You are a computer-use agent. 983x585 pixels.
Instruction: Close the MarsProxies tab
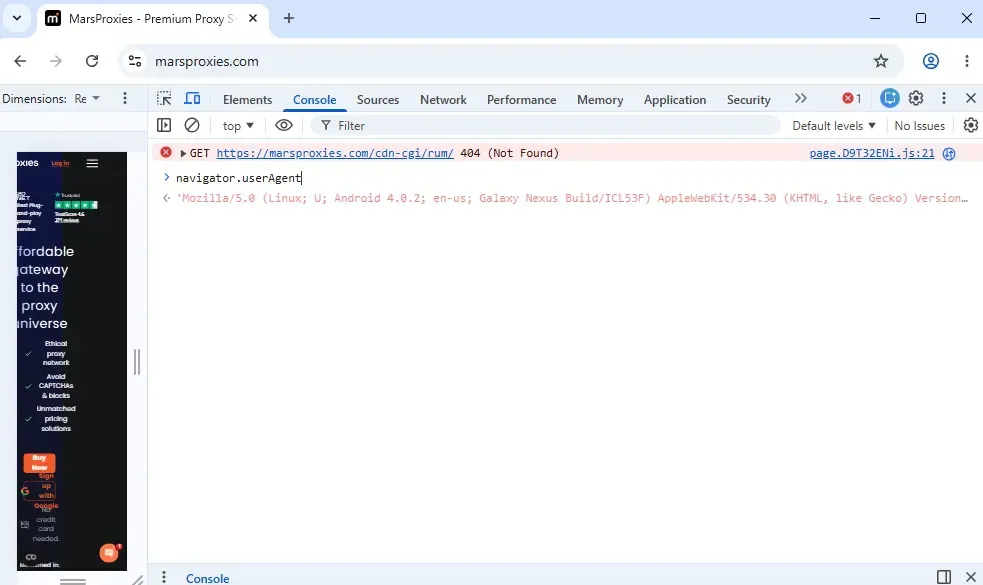tap(253, 18)
